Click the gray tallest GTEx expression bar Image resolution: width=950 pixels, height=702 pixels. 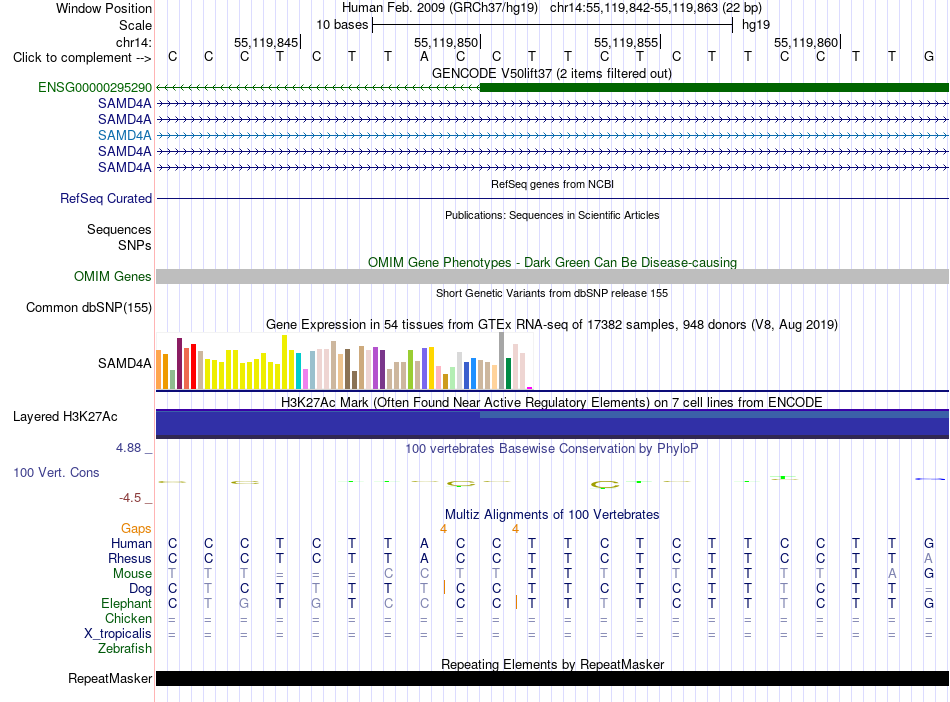(501, 360)
